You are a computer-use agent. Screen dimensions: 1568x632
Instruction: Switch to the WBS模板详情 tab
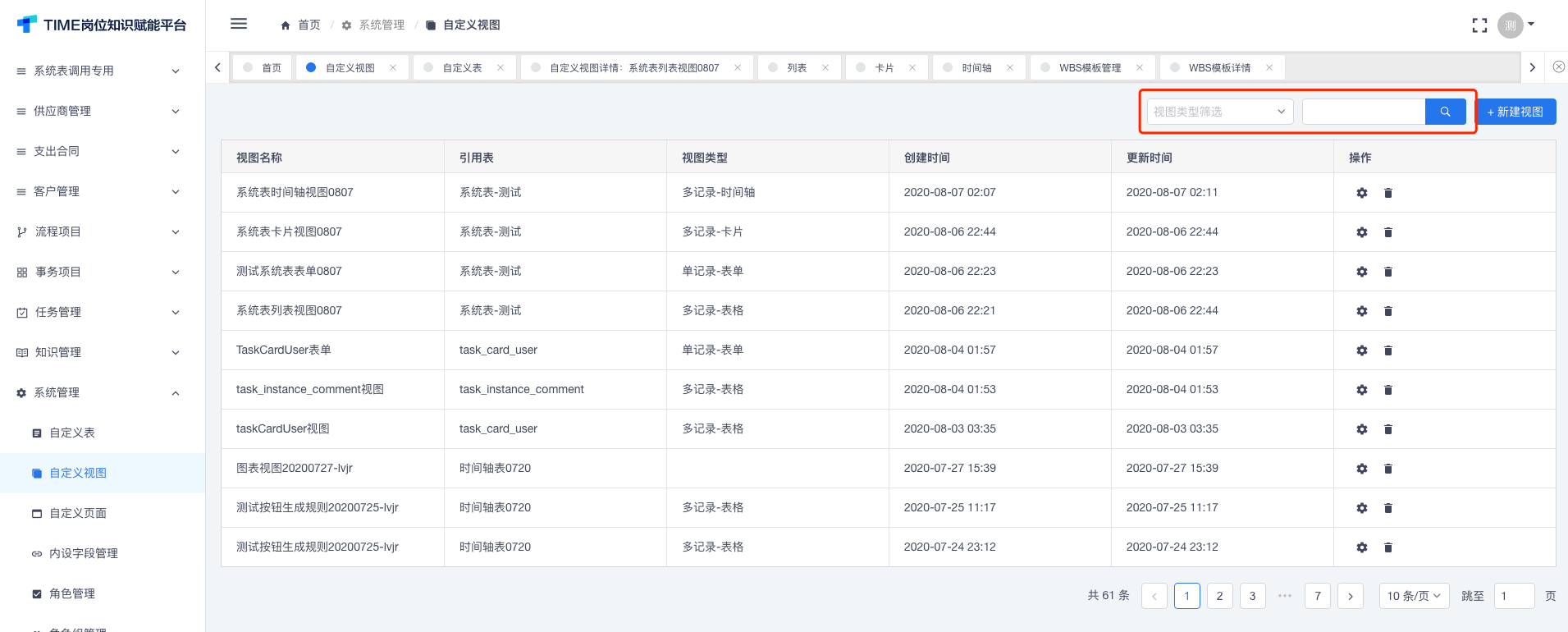coord(1221,67)
